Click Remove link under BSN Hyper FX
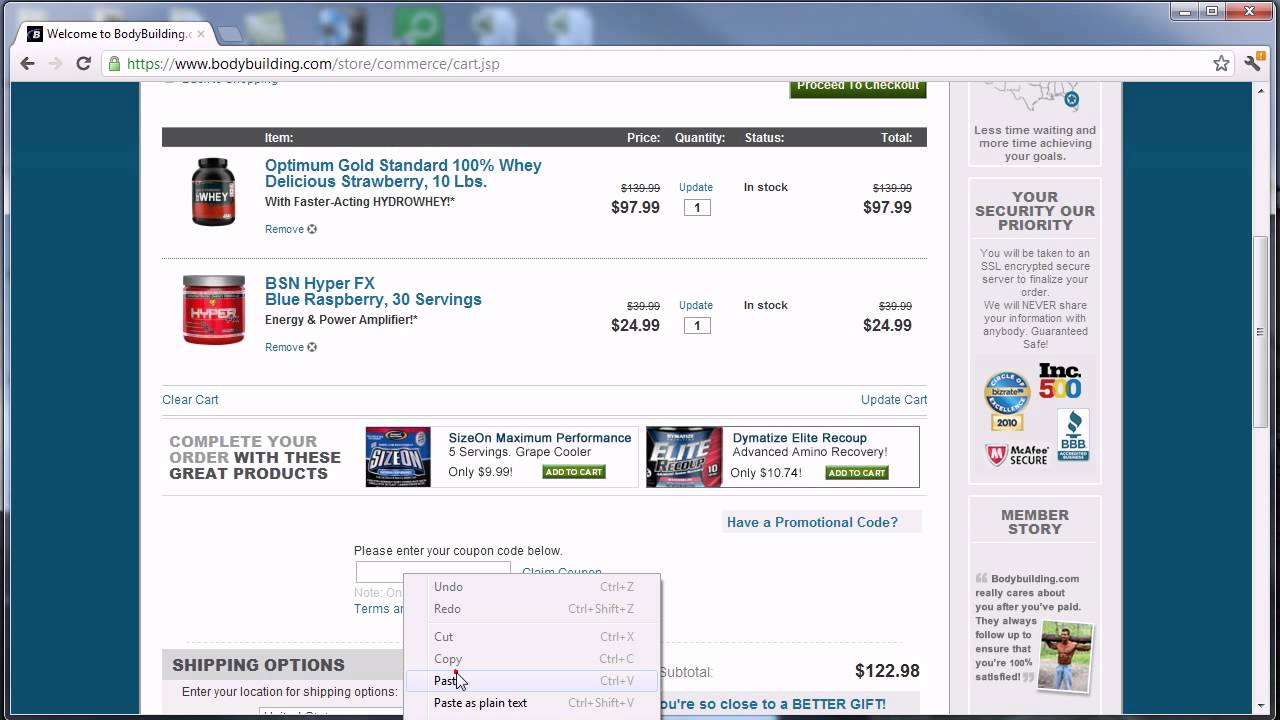Viewport: 1280px width, 720px height. click(284, 347)
